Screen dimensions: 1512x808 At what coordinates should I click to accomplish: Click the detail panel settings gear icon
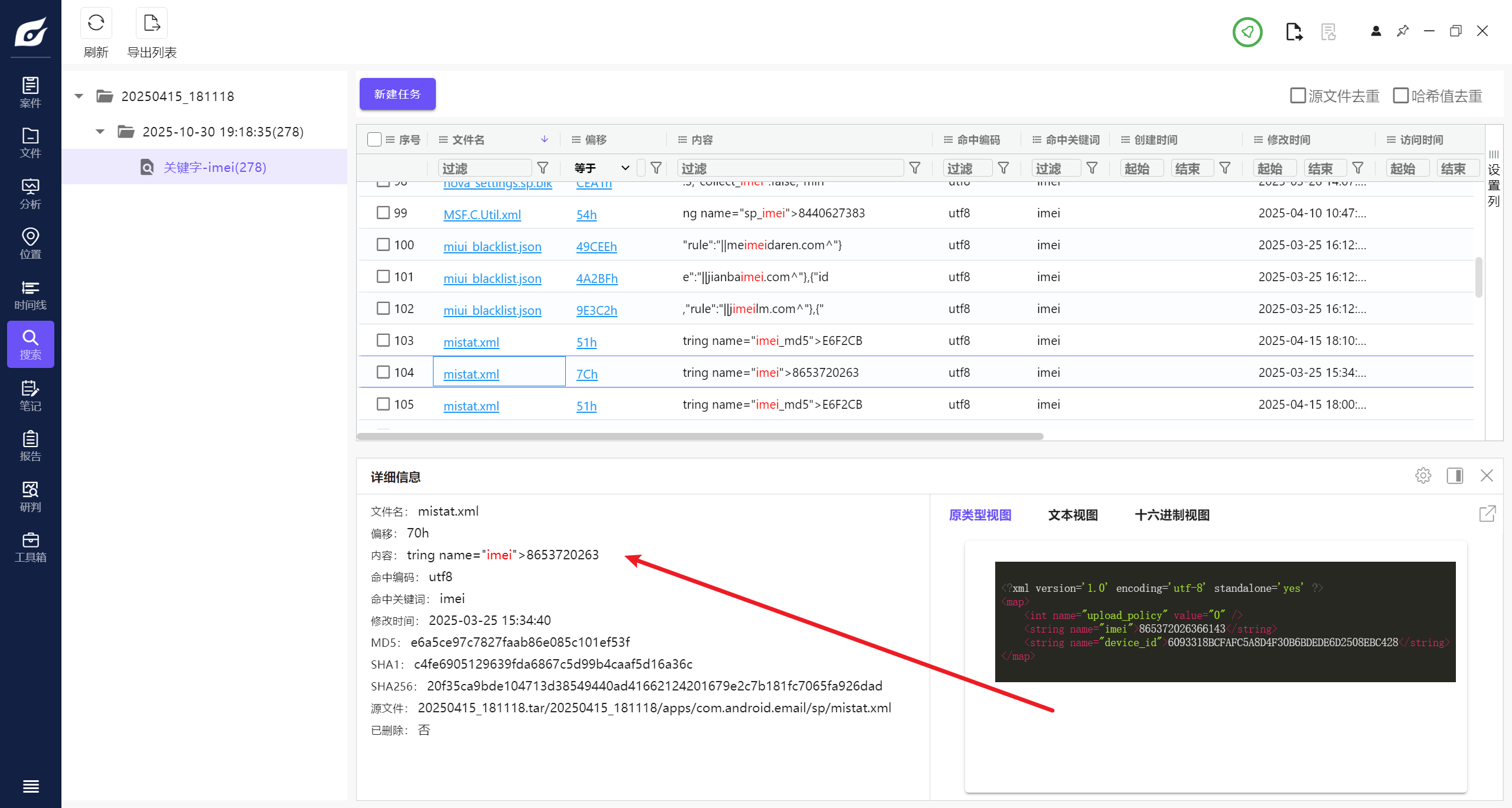(x=1423, y=475)
